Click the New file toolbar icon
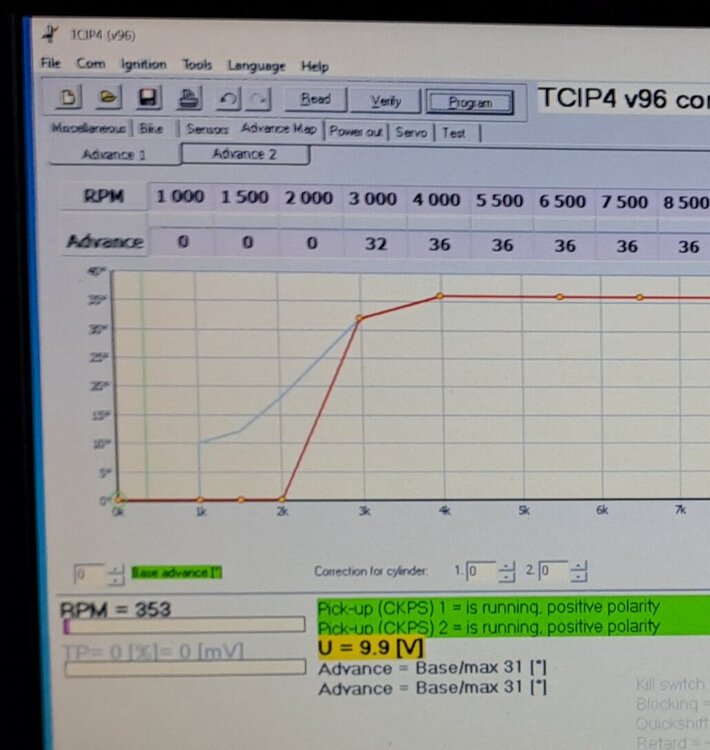 coord(68,100)
